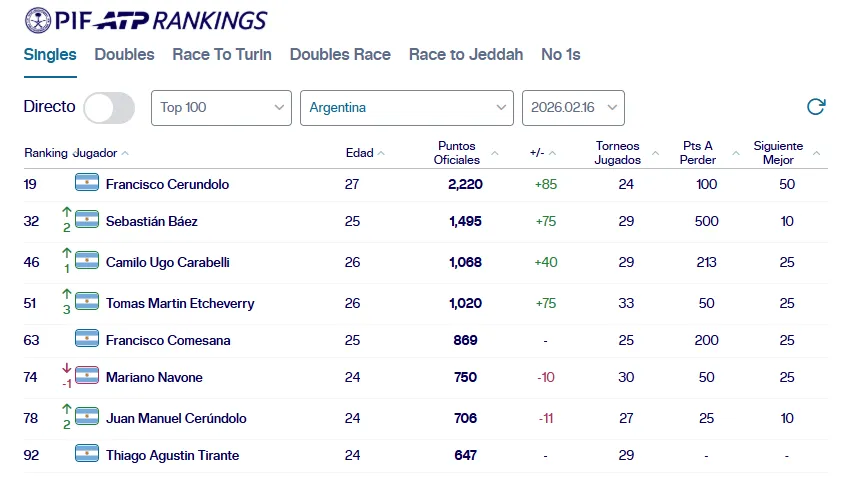Viewport: 846px width, 485px height.
Task: Click the Tomas Martin Etcheverry link
Action: 180,303
